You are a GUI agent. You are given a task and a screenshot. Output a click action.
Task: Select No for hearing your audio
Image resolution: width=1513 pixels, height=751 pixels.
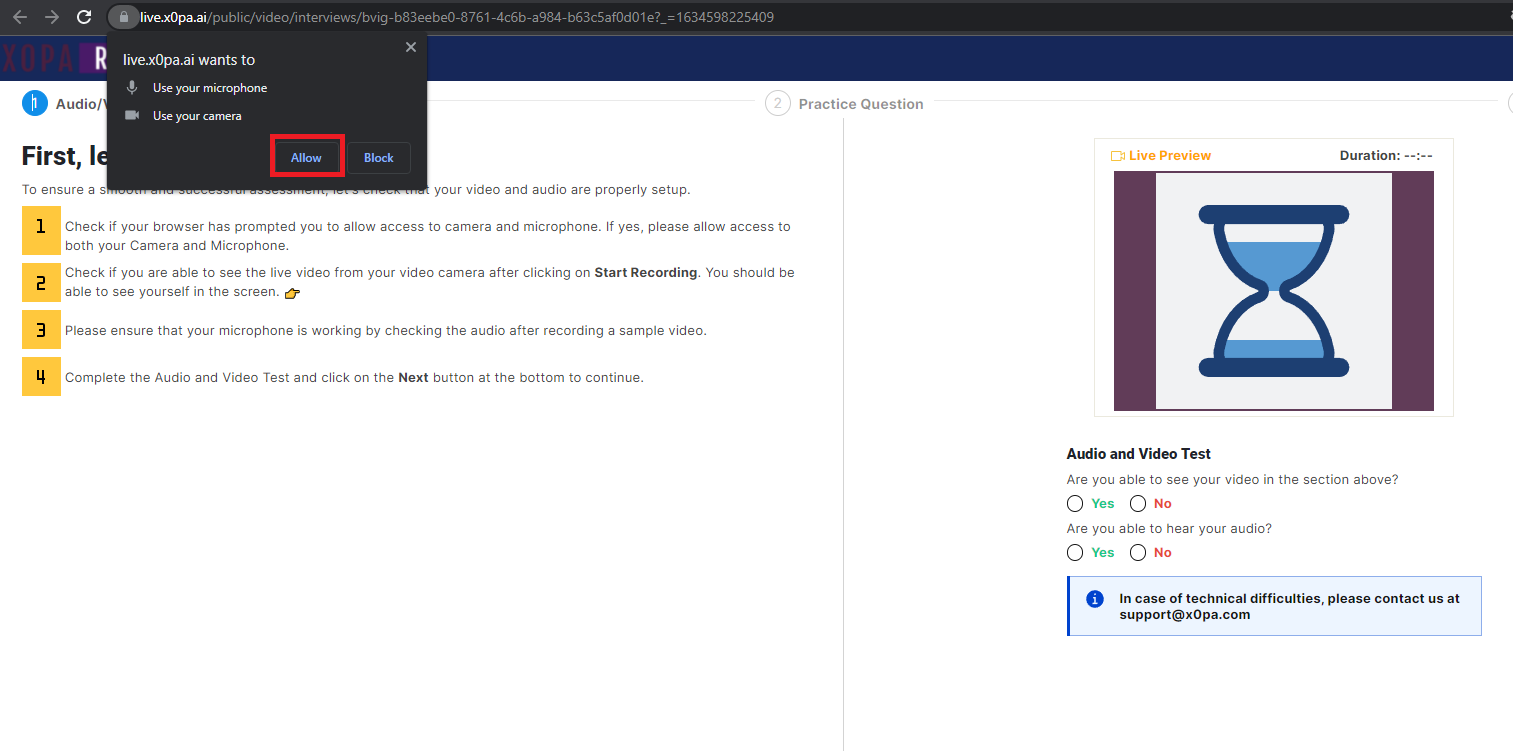pos(1138,553)
